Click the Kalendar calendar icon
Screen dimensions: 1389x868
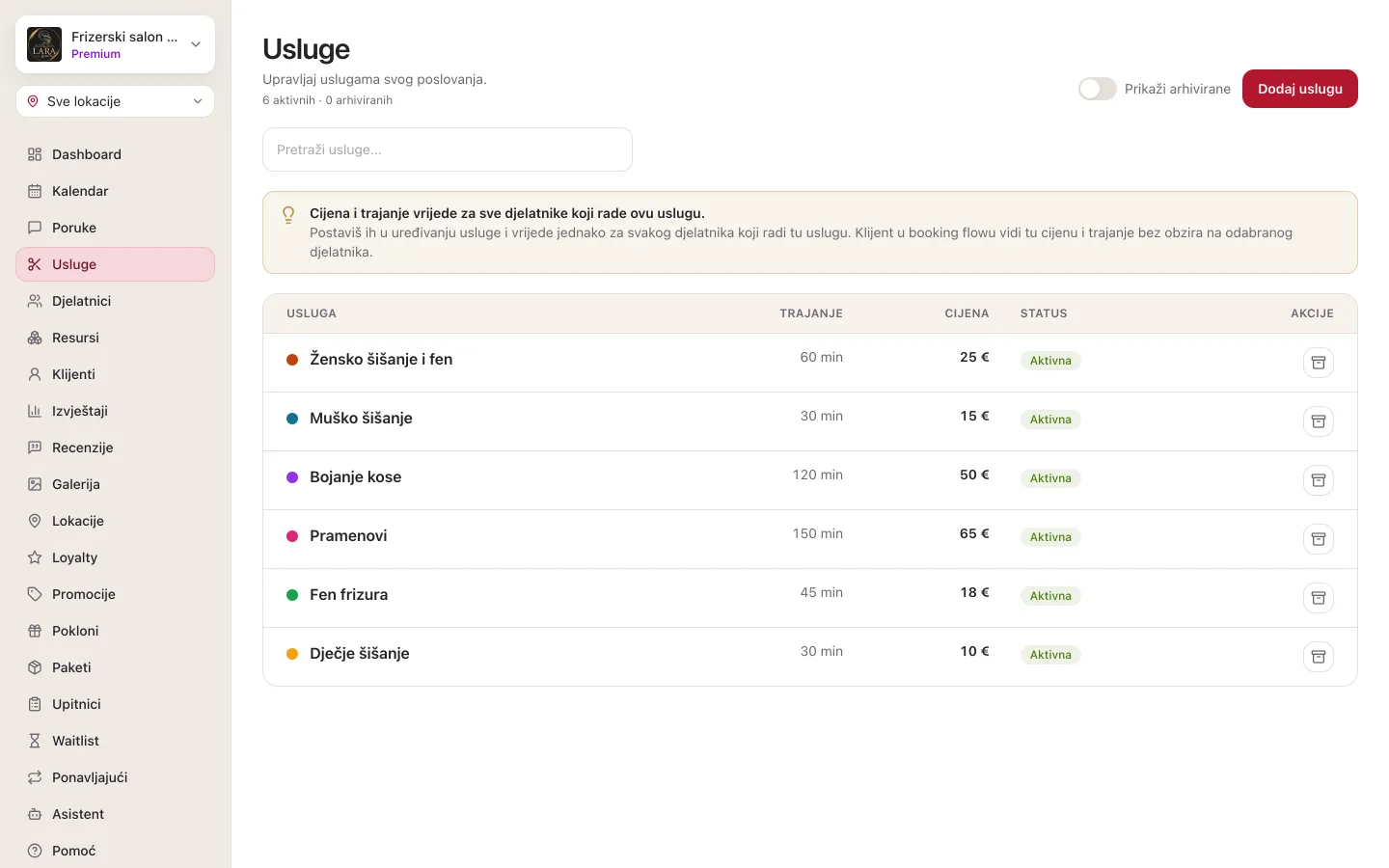35,191
